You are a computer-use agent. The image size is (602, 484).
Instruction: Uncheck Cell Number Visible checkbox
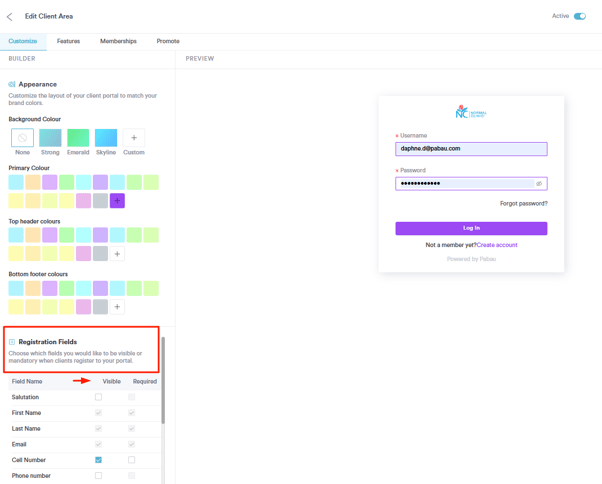(x=98, y=460)
